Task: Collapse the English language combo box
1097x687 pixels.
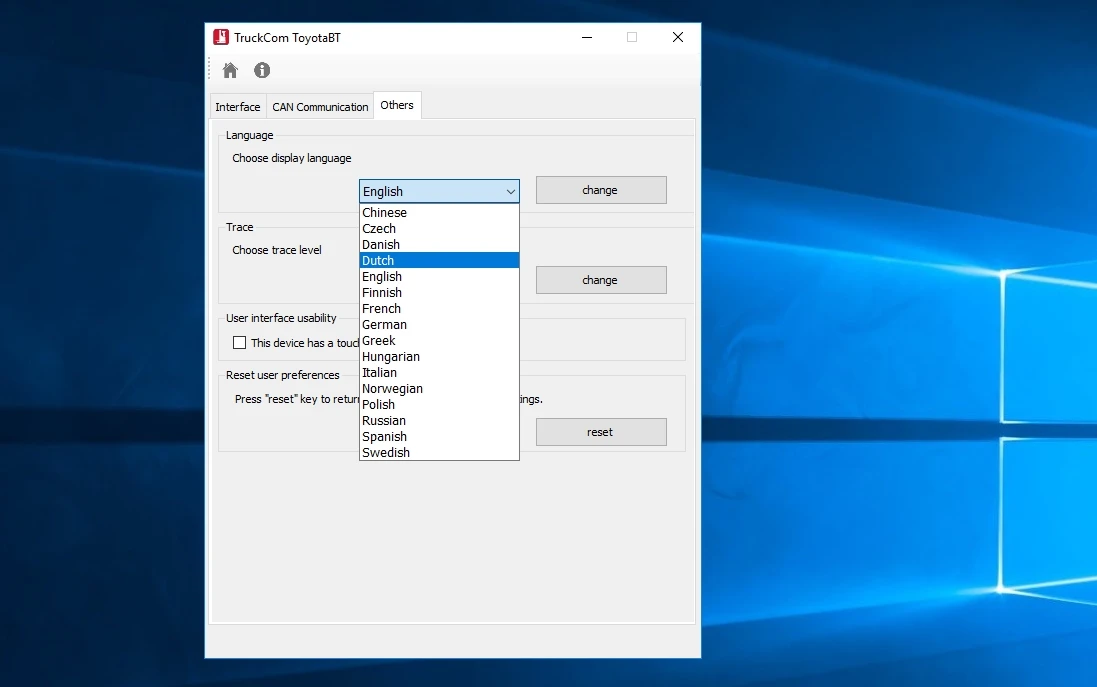Action: tap(510, 191)
